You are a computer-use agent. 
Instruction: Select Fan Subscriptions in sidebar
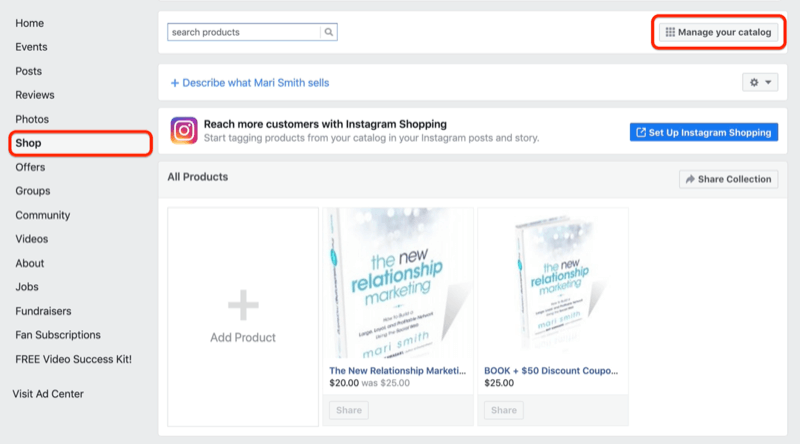pyautogui.click(x=58, y=335)
